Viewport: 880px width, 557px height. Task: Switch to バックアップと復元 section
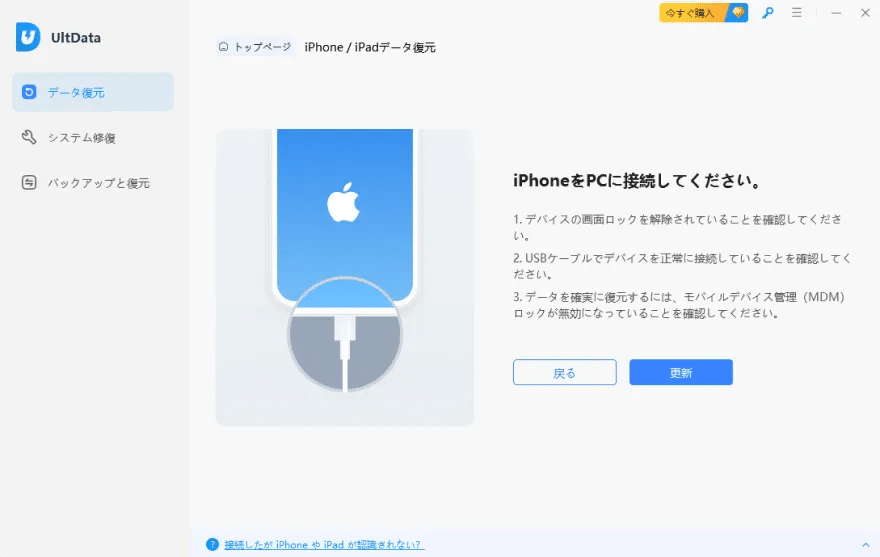click(93, 182)
